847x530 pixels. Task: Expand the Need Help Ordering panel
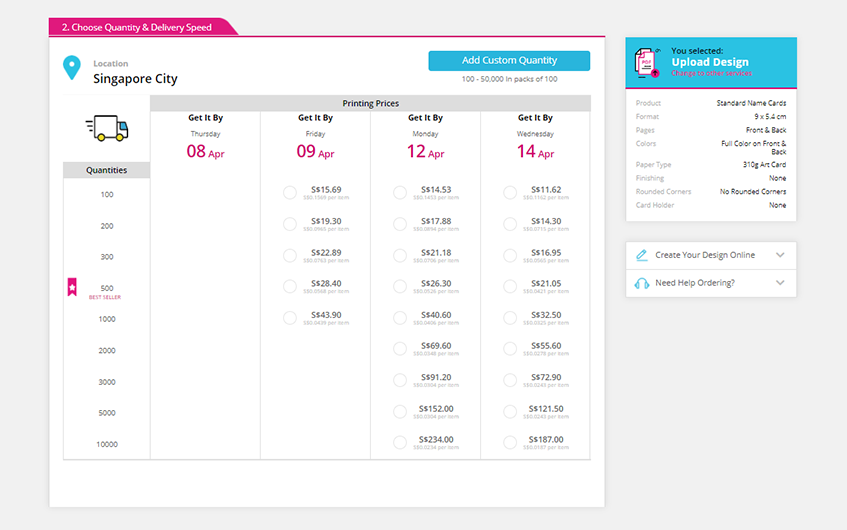[780, 283]
